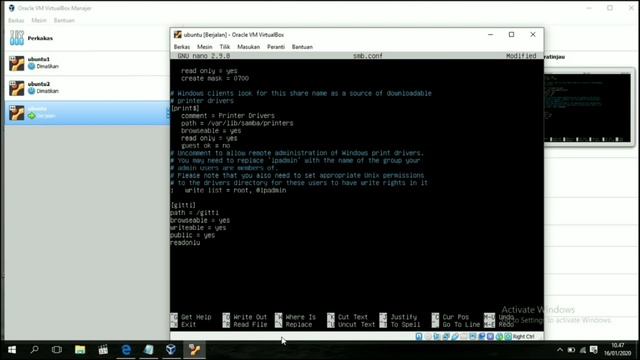Click 'write list = root, @lpadmin' line
640x360 pixels.
(x=235, y=191)
